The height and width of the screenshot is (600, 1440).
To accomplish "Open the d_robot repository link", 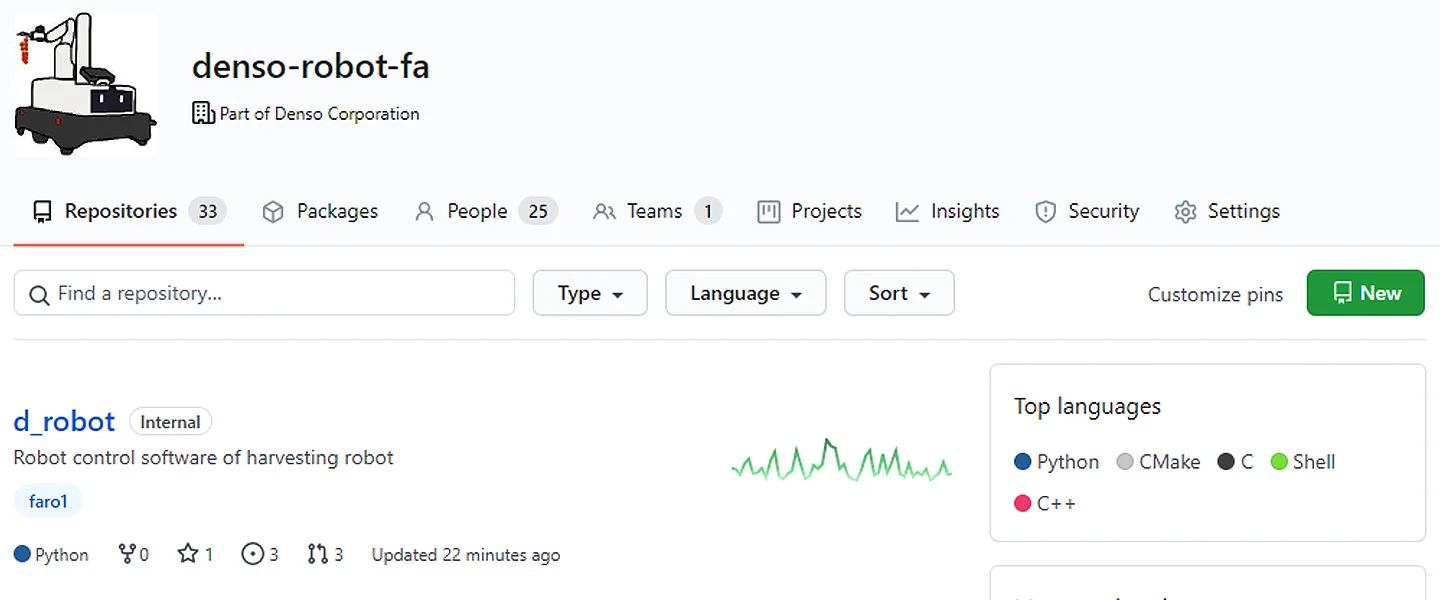I will click(64, 421).
